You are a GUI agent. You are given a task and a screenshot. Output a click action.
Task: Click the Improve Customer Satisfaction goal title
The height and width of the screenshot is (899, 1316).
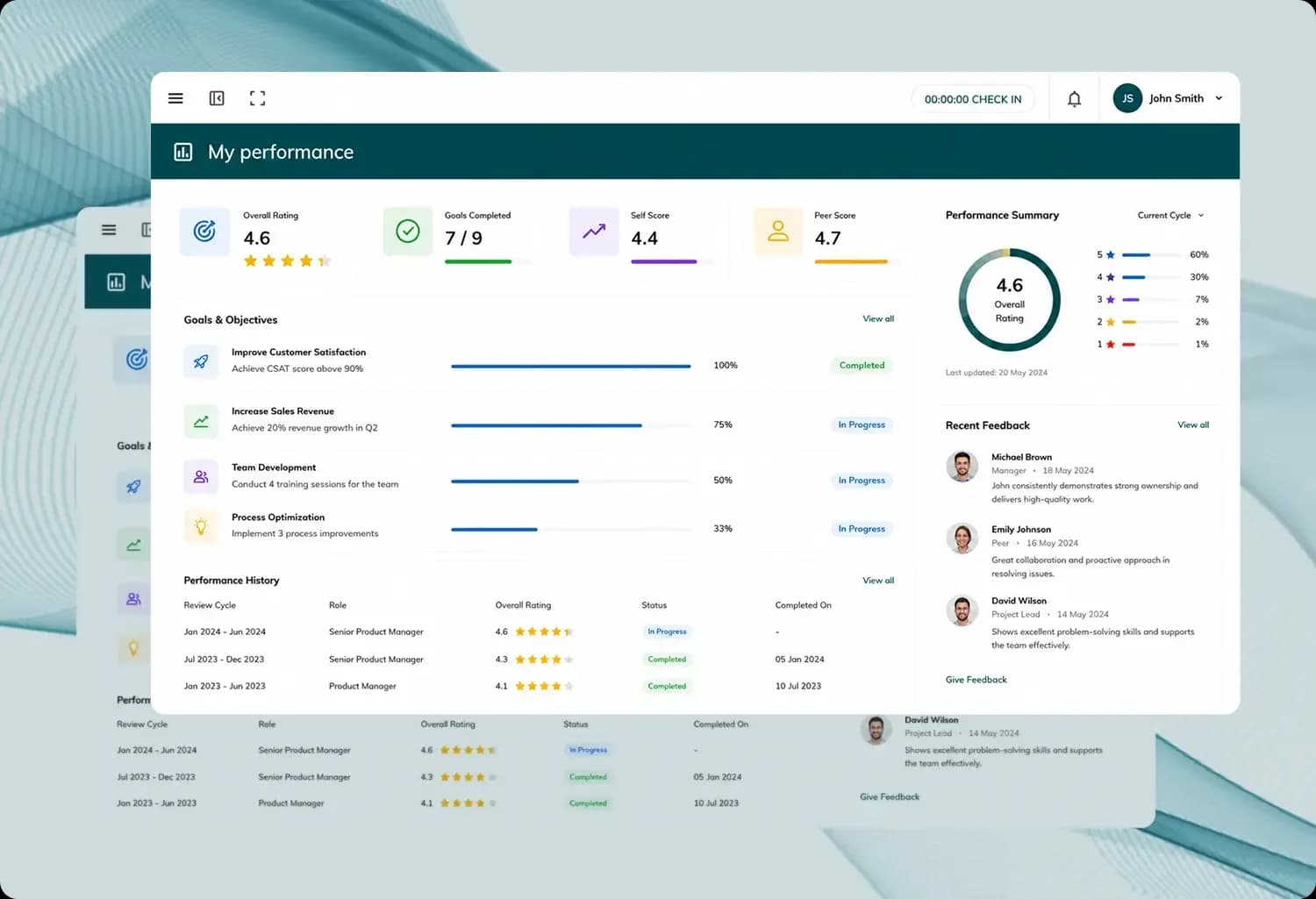click(298, 352)
